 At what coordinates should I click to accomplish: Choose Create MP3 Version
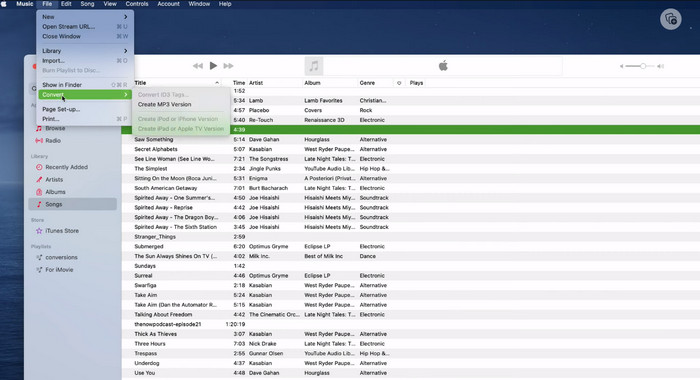pyautogui.click(x=164, y=104)
